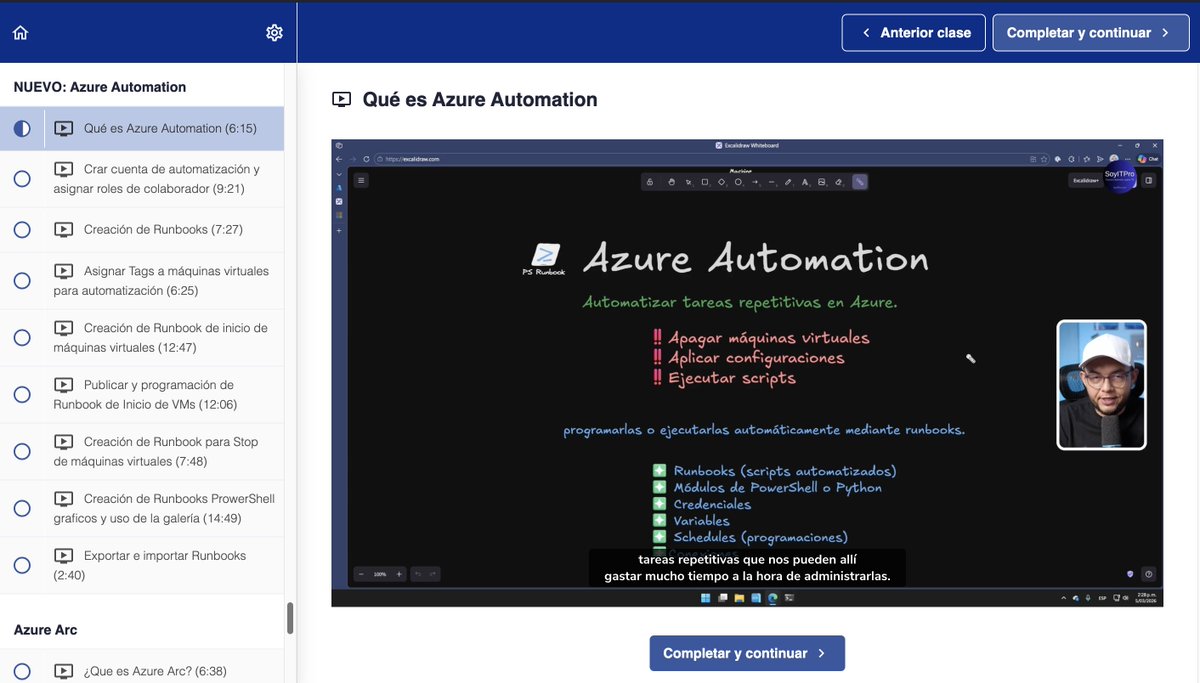The width and height of the screenshot is (1200, 683).
Task: Click the Excalidraw redo arrow
Action: coord(433,574)
